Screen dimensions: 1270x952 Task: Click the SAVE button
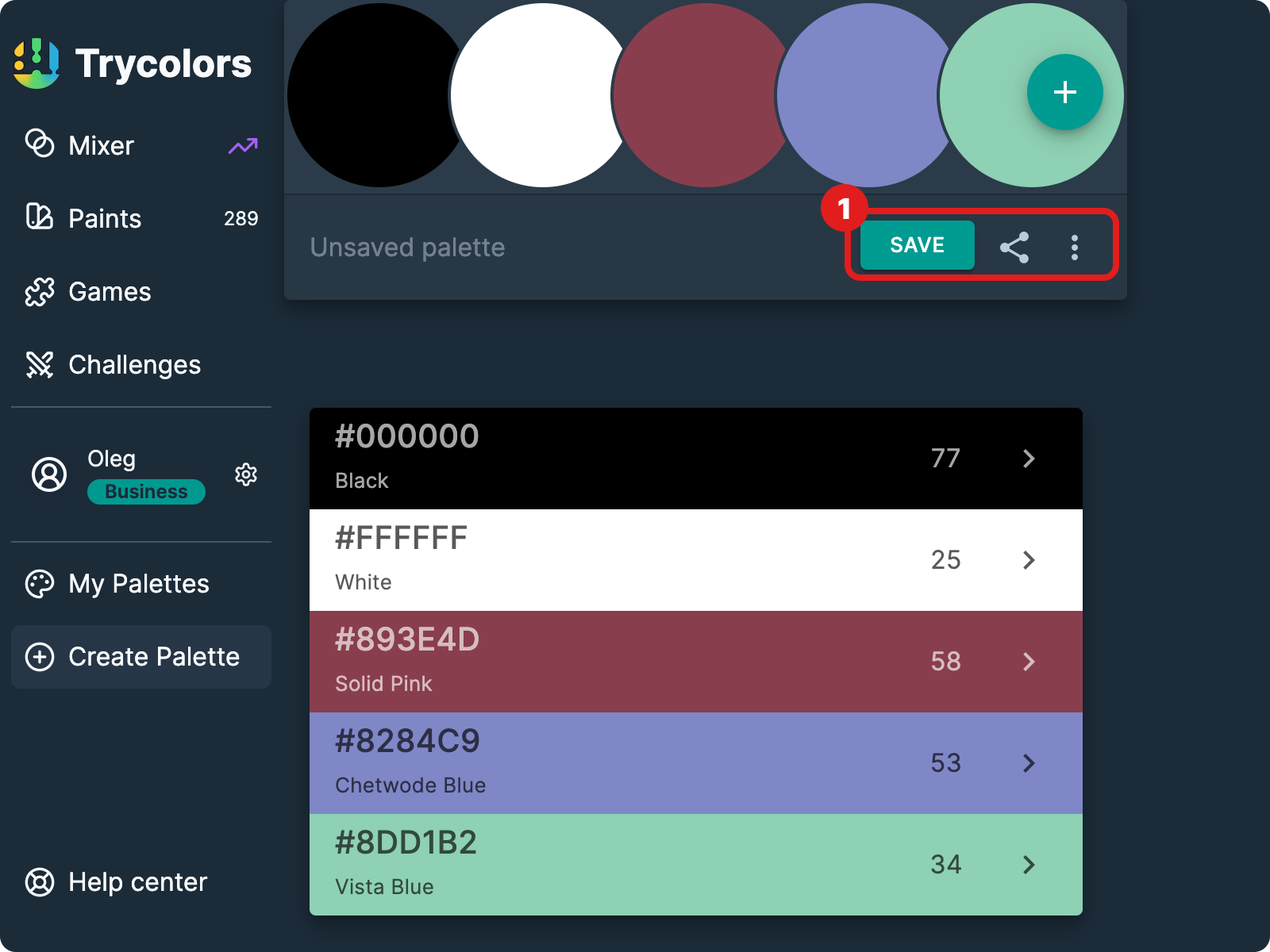click(x=918, y=245)
